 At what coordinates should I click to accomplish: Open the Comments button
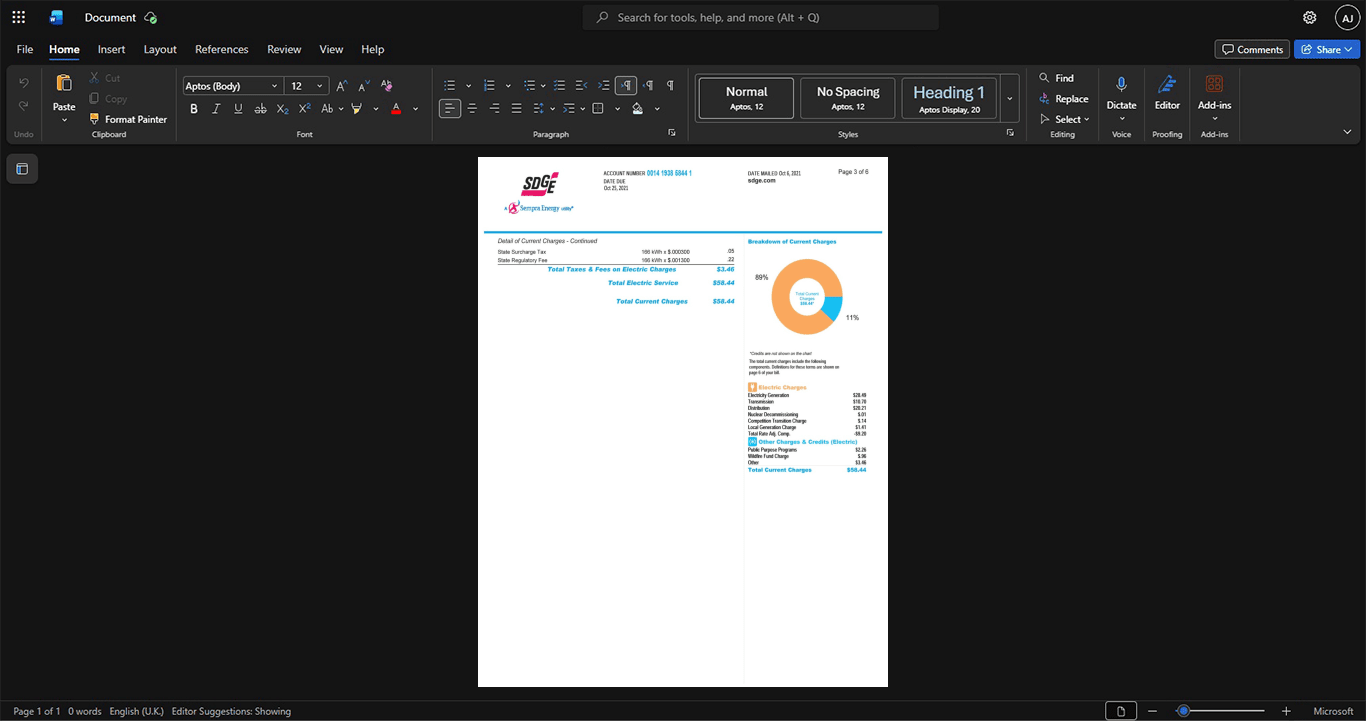pyautogui.click(x=1252, y=49)
